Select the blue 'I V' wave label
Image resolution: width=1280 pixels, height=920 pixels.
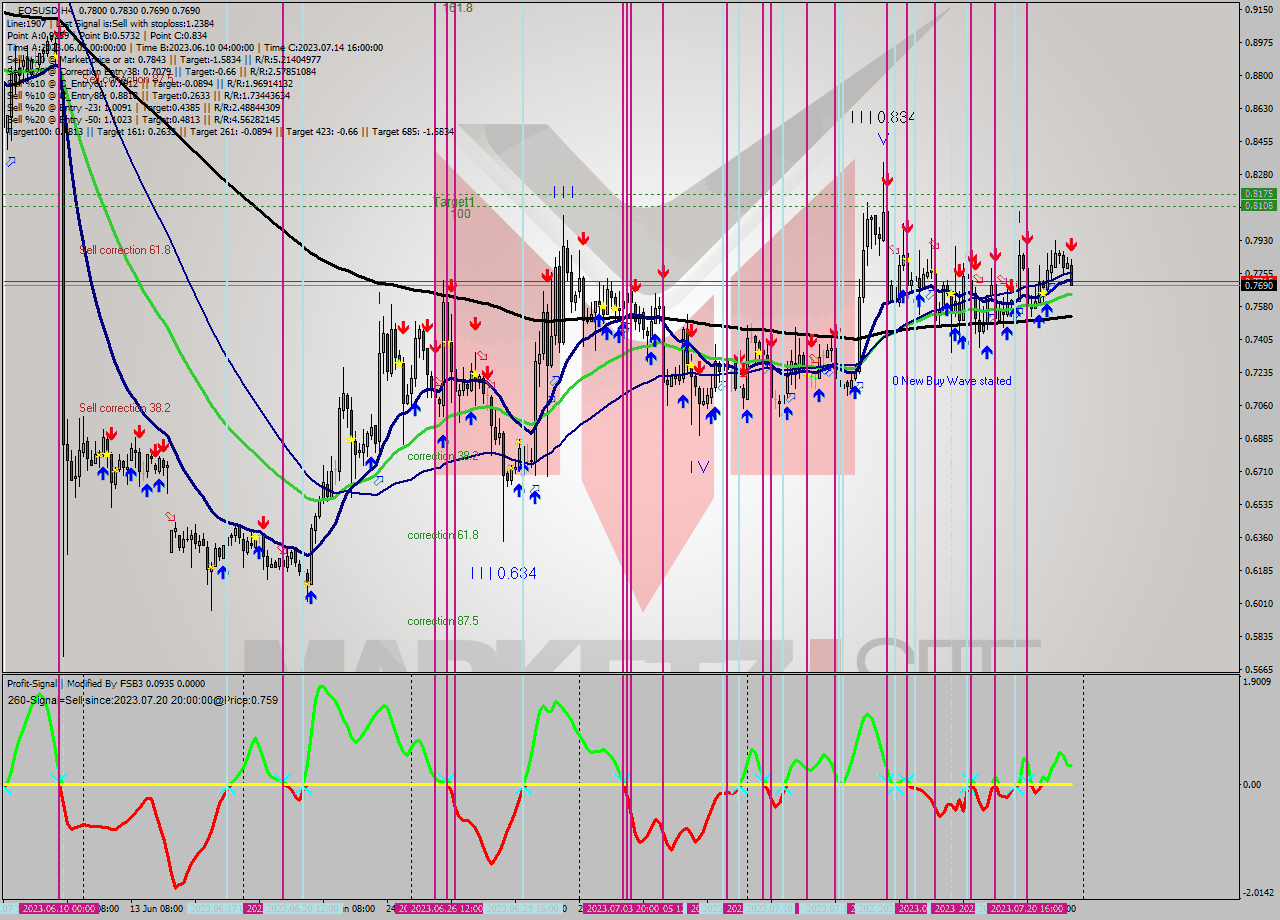tap(699, 466)
